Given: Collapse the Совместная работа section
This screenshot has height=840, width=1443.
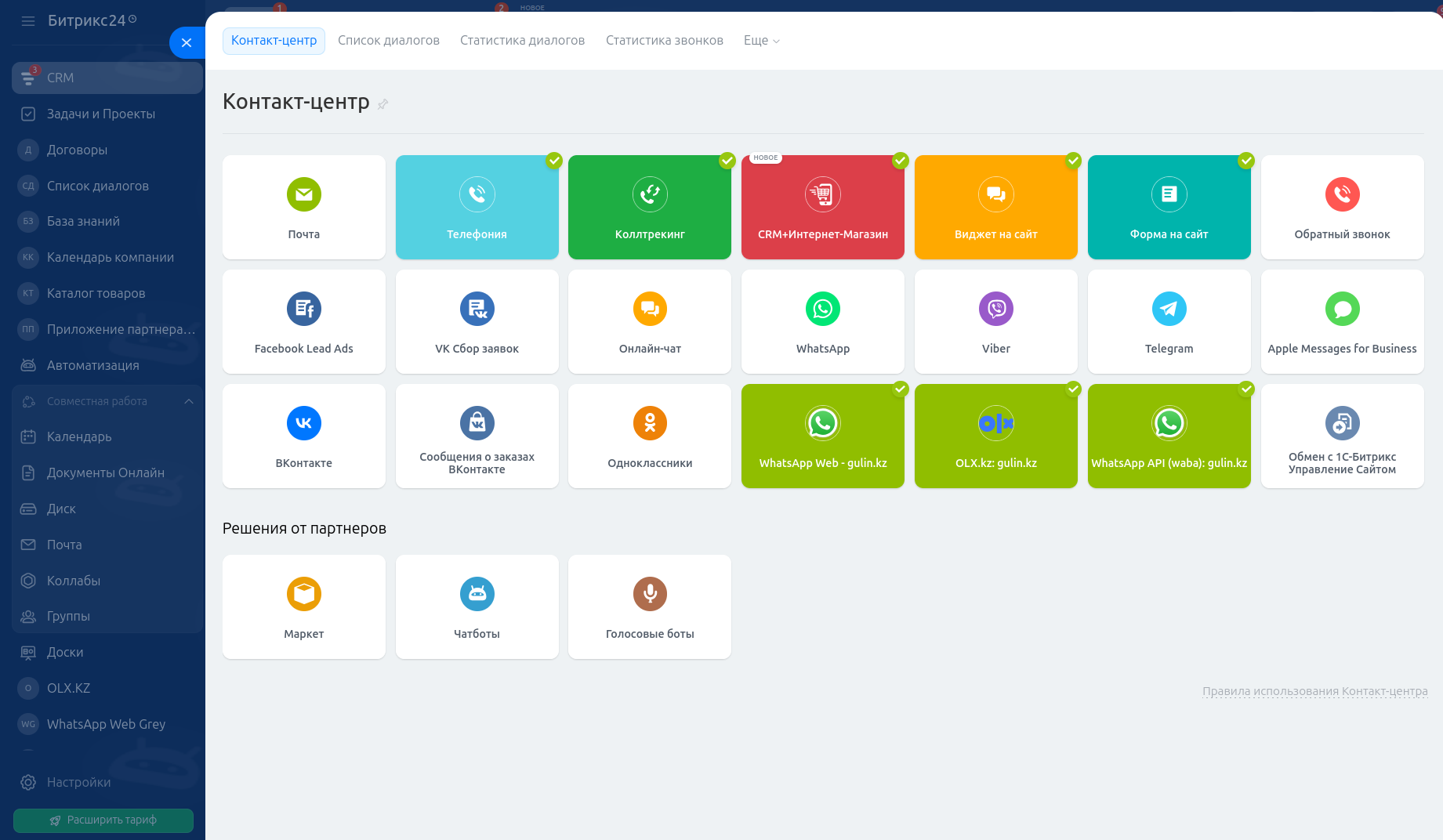Looking at the screenshot, I should [189, 401].
